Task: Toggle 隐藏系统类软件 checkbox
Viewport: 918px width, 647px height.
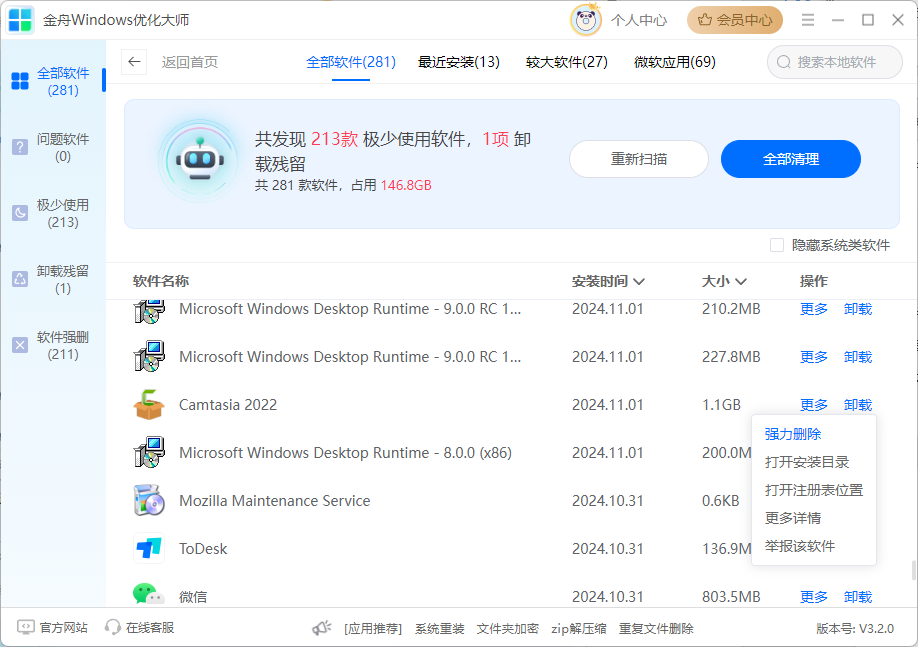Action: (777, 245)
